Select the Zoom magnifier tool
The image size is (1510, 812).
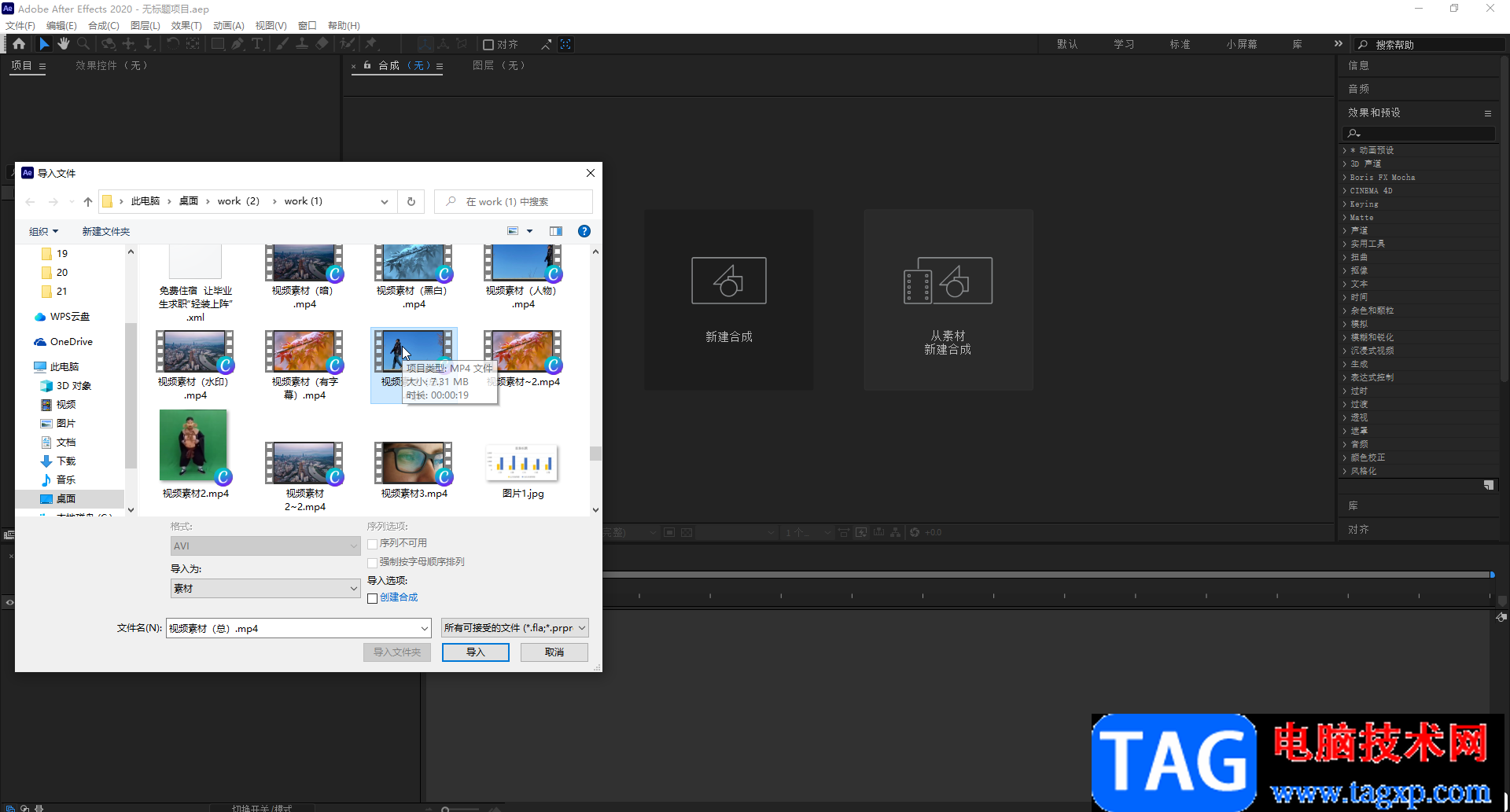coord(83,44)
